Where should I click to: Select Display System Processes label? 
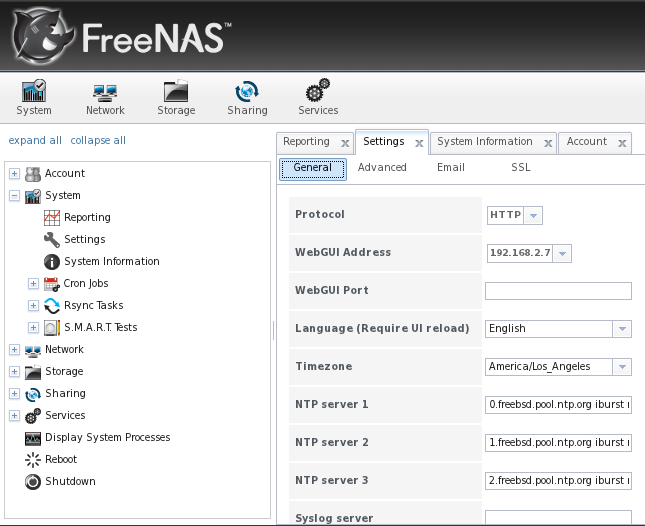(107, 438)
